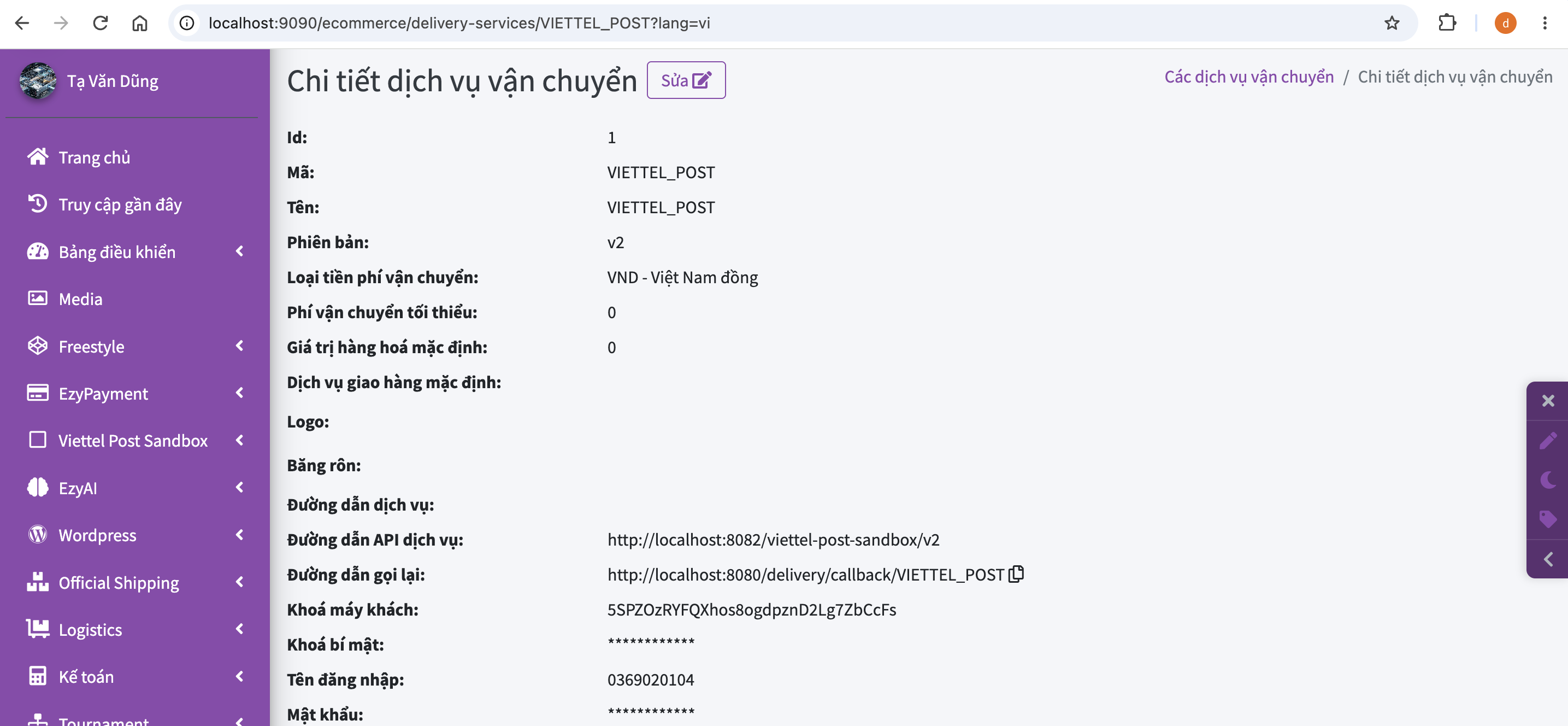The height and width of the screenshot is (726, 1568).
Task: Reload the current page
Action: tap(101, 23)
